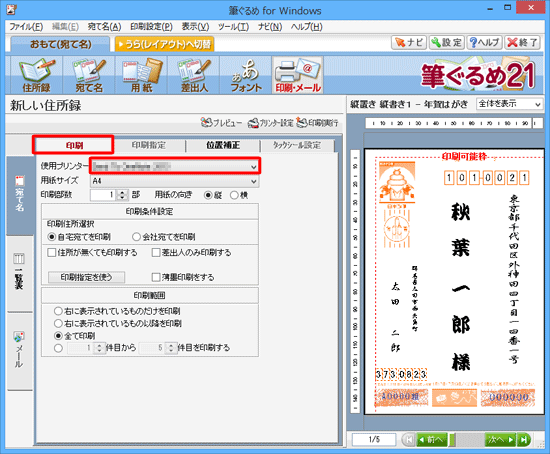Open the フォント font tool icon

[x=246, y=75]
